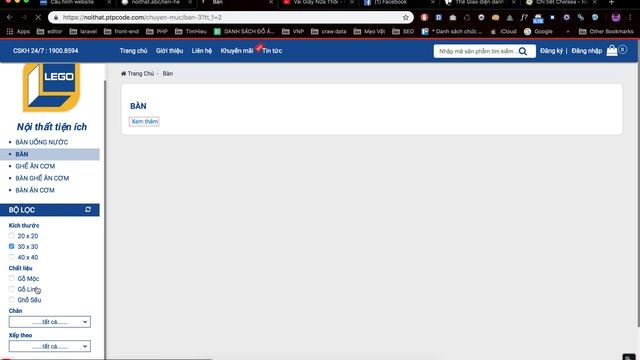Image resolution: width=640 pixels, height=360 pixels.
Task: Open the Chân dropdown
Action: (x=49, y=322)
